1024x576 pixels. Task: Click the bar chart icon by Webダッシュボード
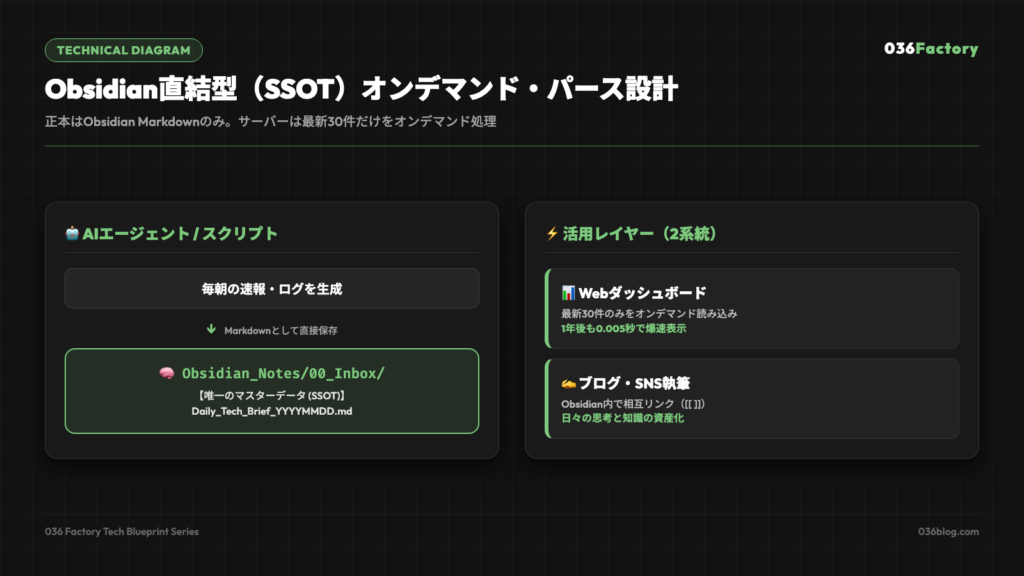pos(568,293)
